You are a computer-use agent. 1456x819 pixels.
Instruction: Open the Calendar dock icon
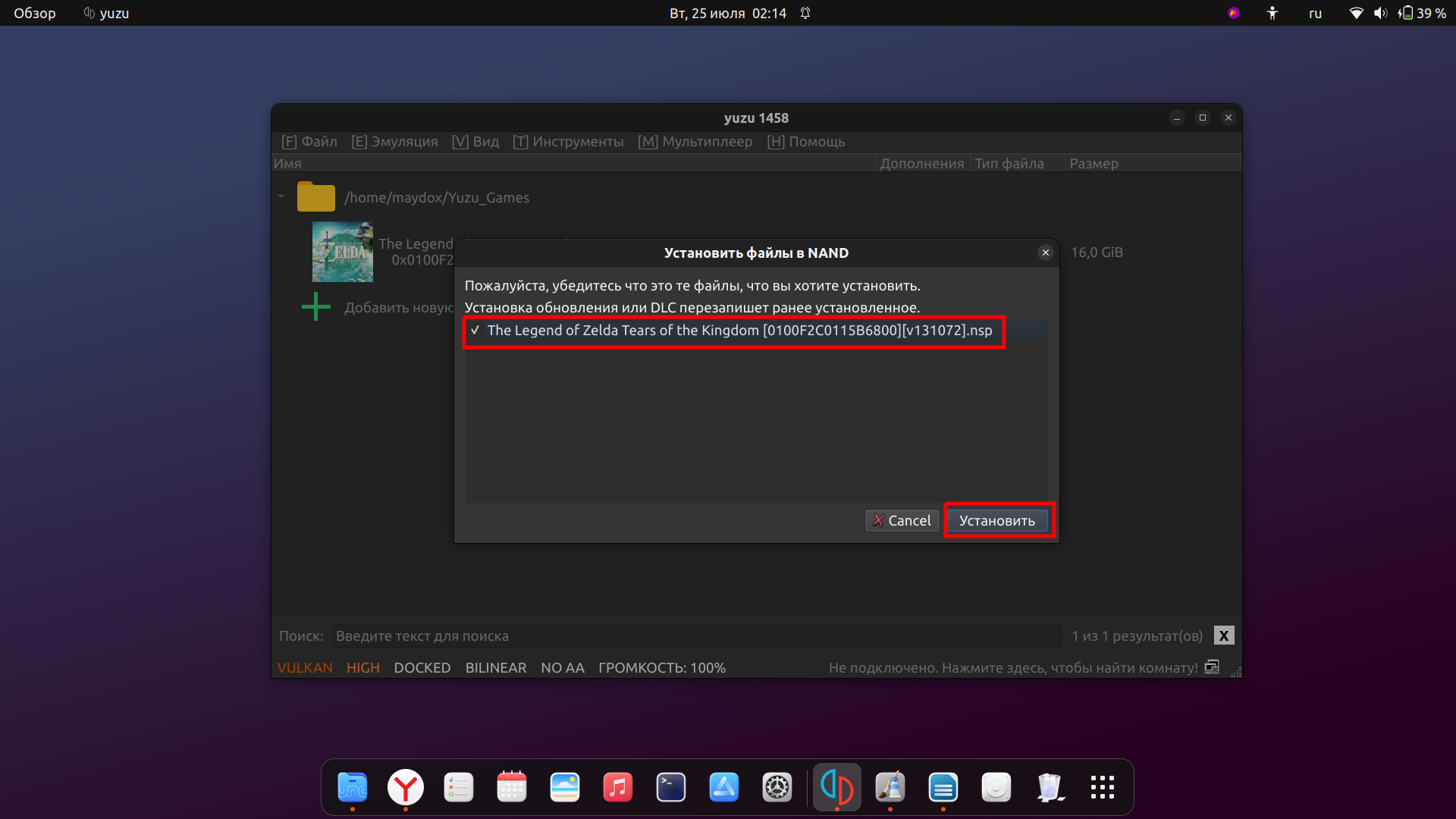click(512, 787)
